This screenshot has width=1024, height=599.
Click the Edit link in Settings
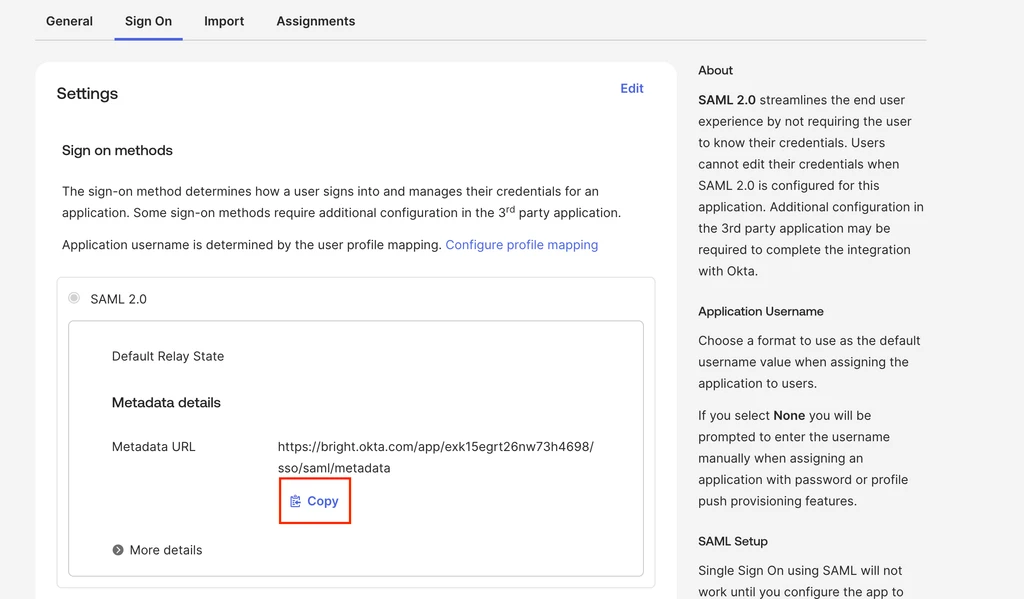(632, 88)
